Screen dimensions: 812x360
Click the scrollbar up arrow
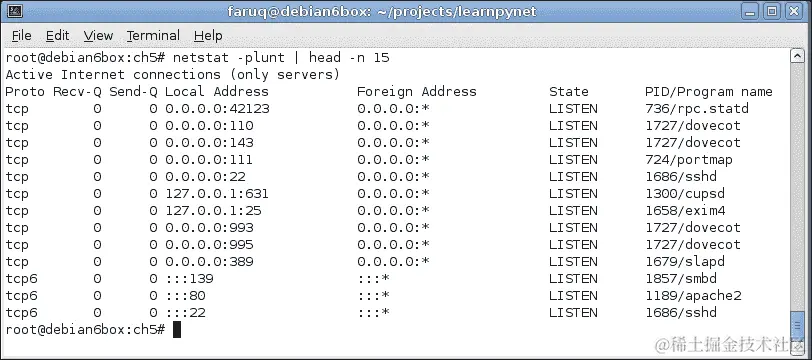(x=797, y=56)
